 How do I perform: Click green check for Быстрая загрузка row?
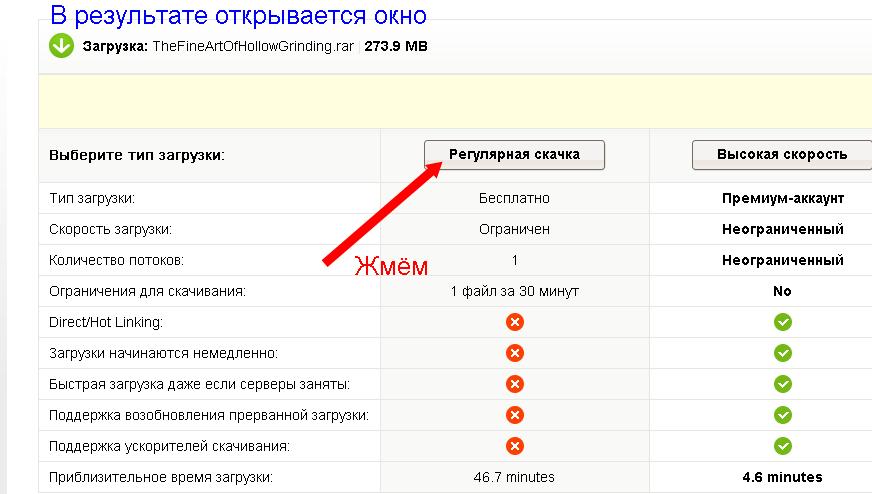tap(782, 384)
